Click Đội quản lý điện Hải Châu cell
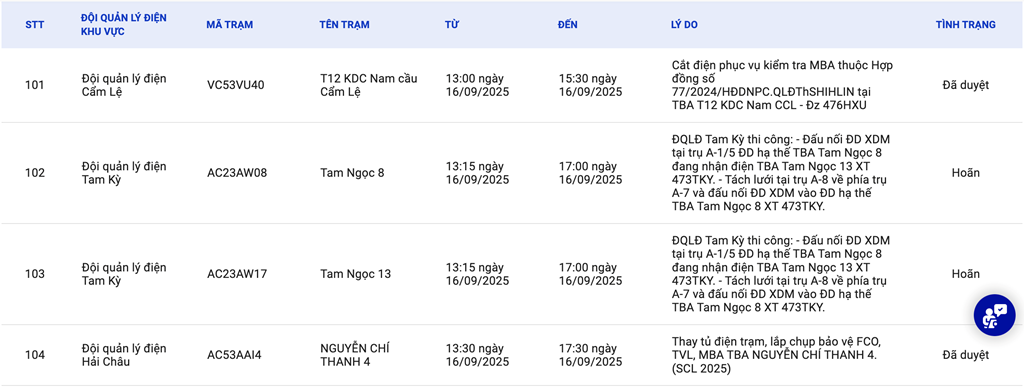 (x=124, y=355)
